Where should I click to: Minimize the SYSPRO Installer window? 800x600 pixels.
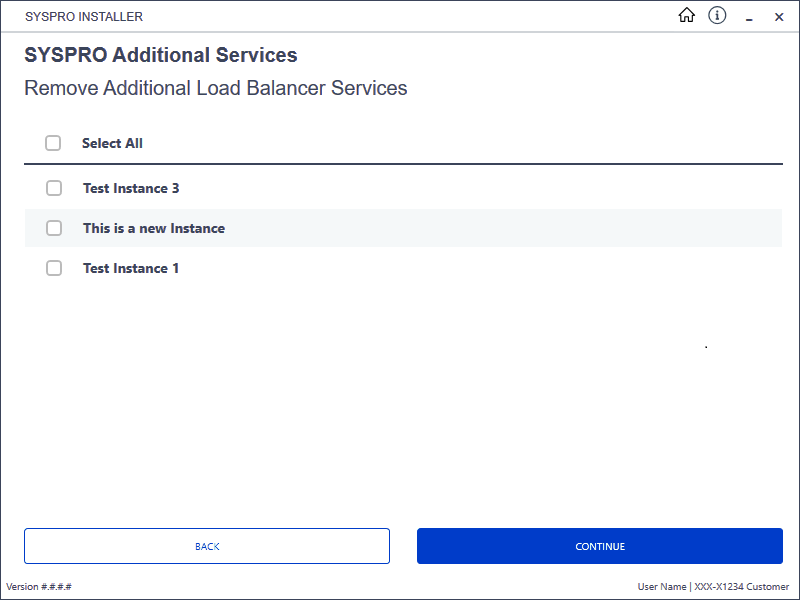tap(749, 17)
